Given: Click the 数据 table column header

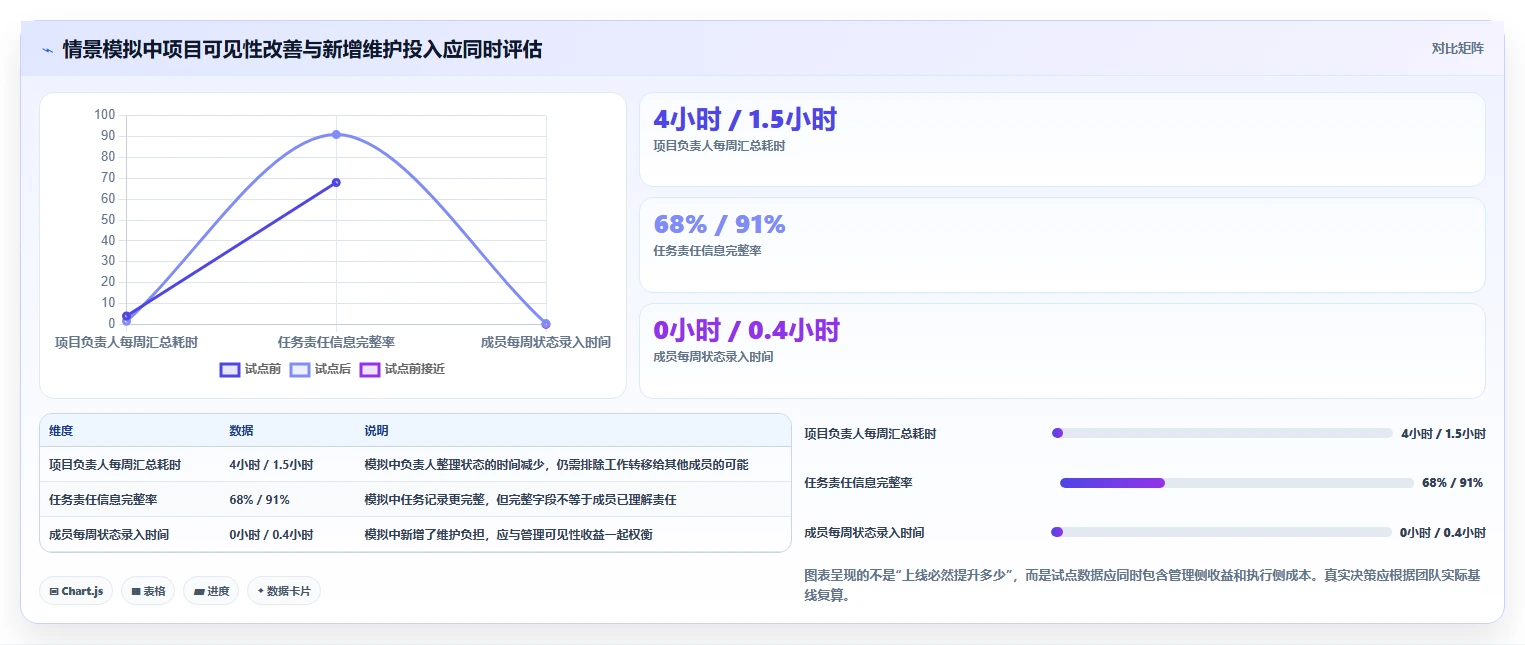Looking at the screenshot, I should (241, 431).
